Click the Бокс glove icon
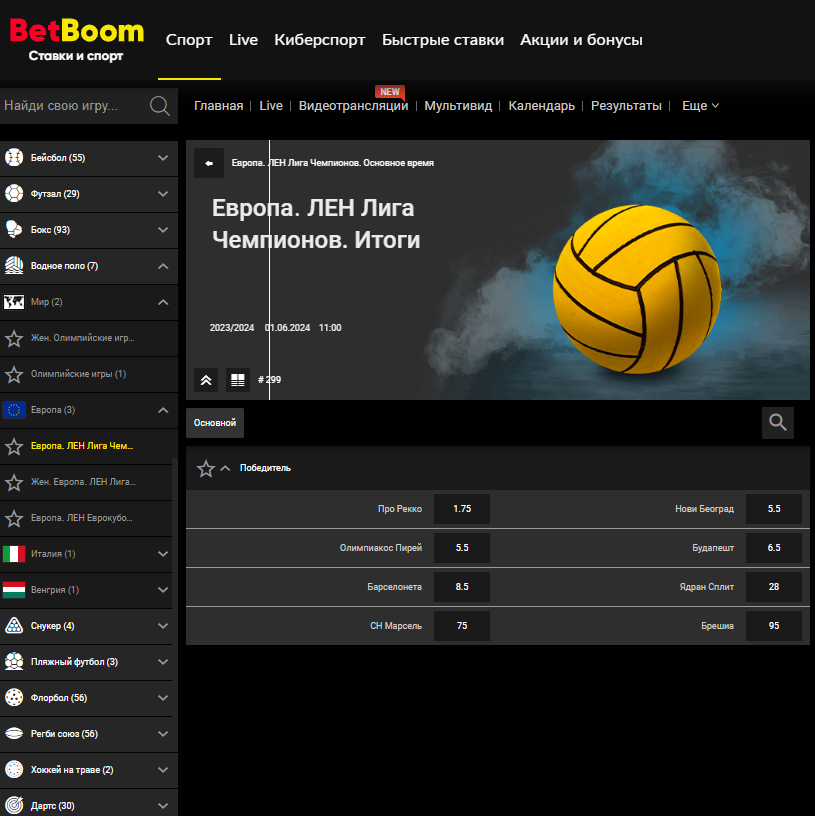Screen dimensions: 815x816 (x=14, y=229)
